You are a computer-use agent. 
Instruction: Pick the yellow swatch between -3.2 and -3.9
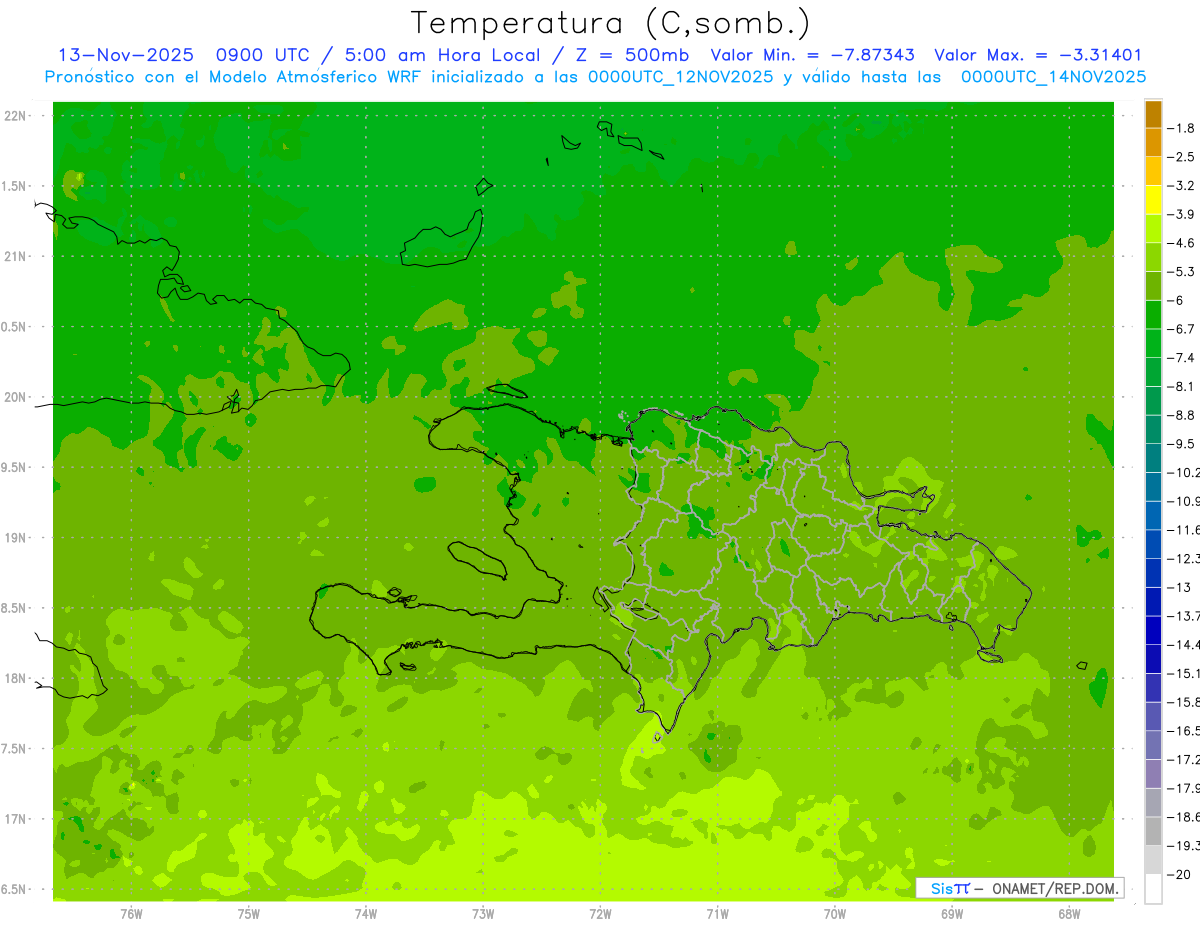coord(1153,200)
